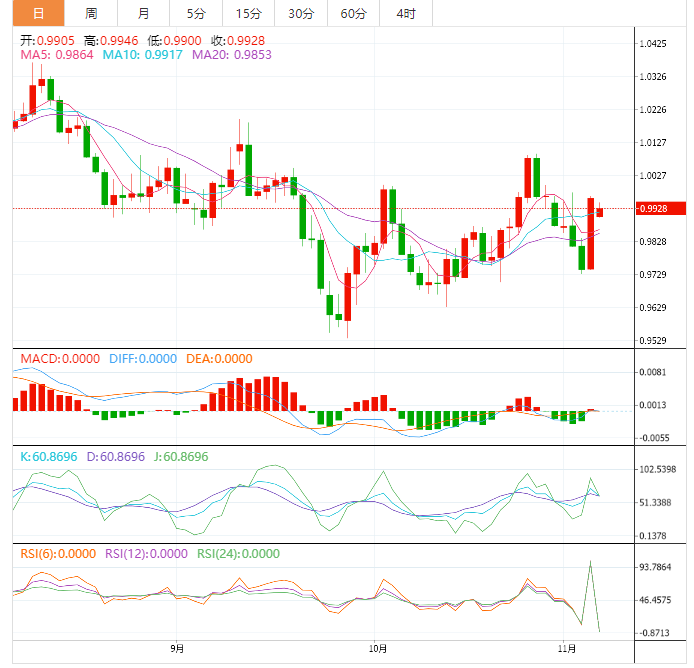
Task: Click the 低:0.9900 low price value
Action: 174,41
